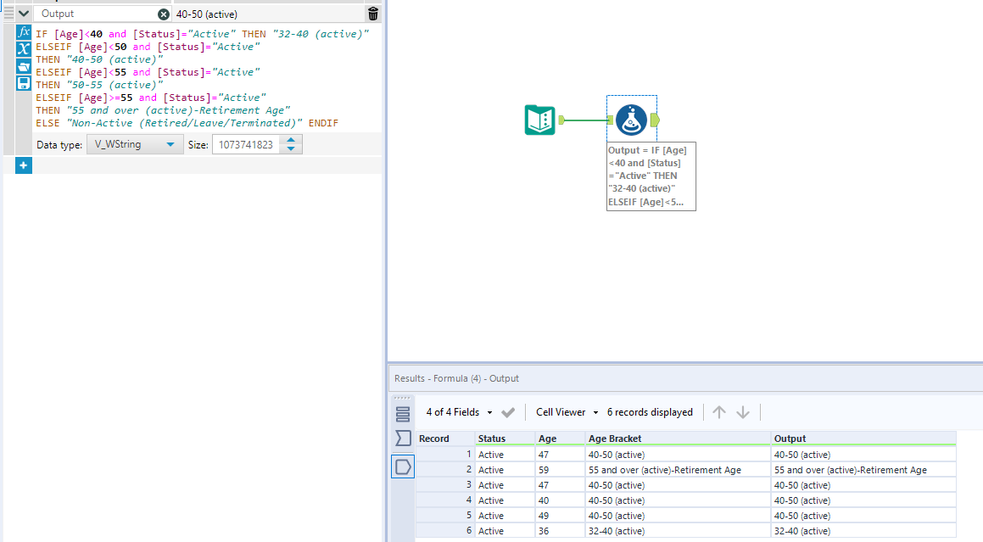Image resolution: width=983 pixels, height=542 pixels.
Task: Click the Output column header in results
Action: click(x=864, y=439)
